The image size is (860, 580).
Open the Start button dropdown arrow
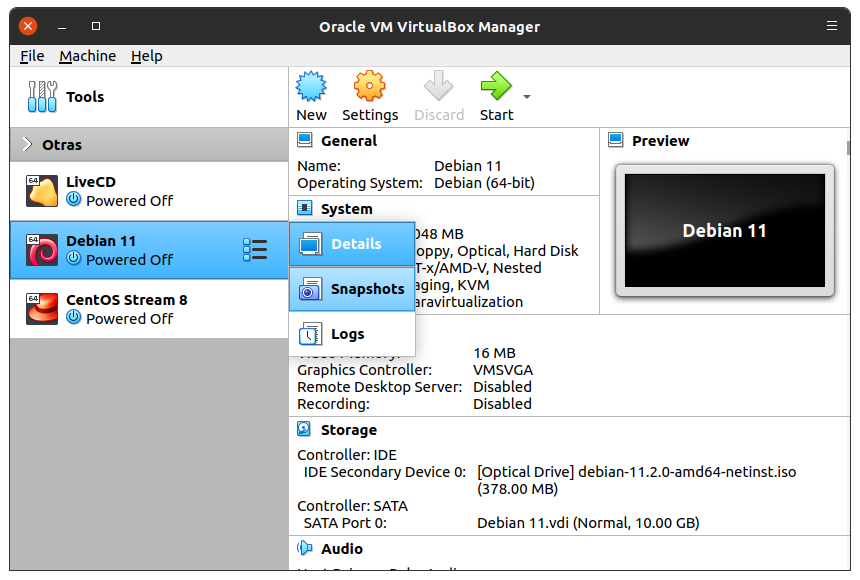point(527,97)
